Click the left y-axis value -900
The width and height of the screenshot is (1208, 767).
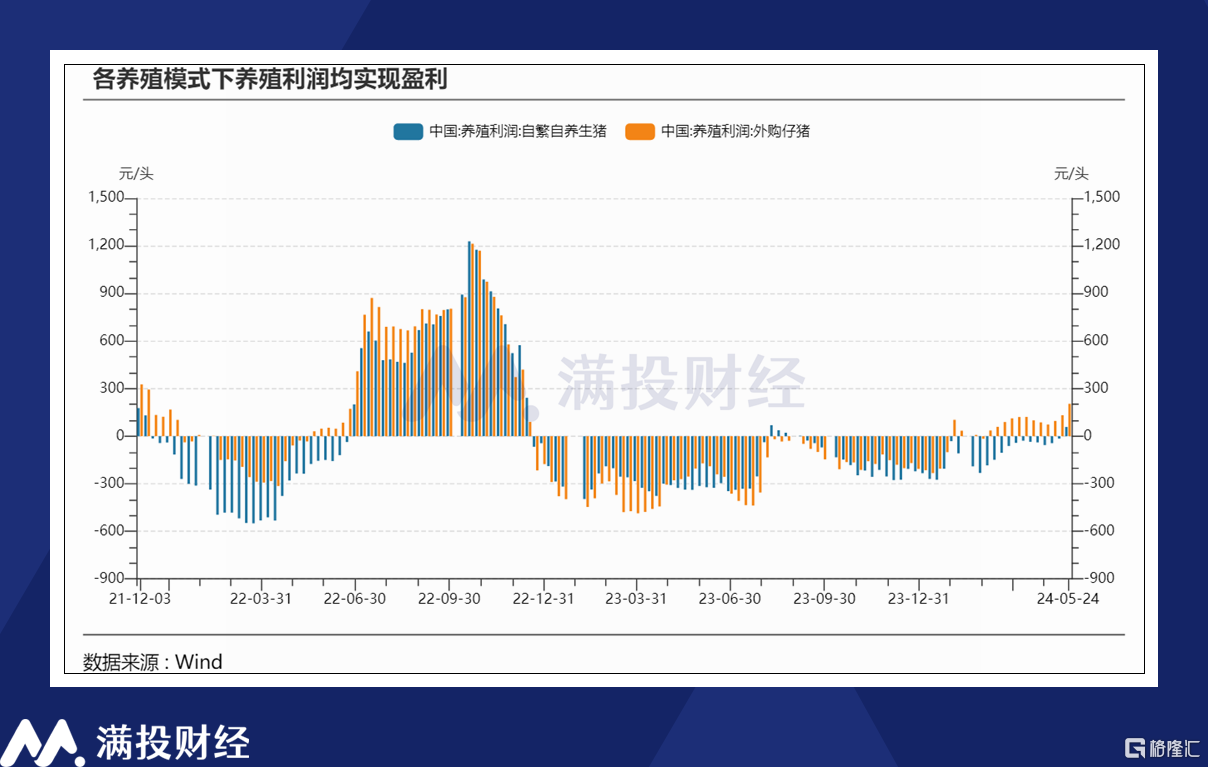tap(110, 579)
